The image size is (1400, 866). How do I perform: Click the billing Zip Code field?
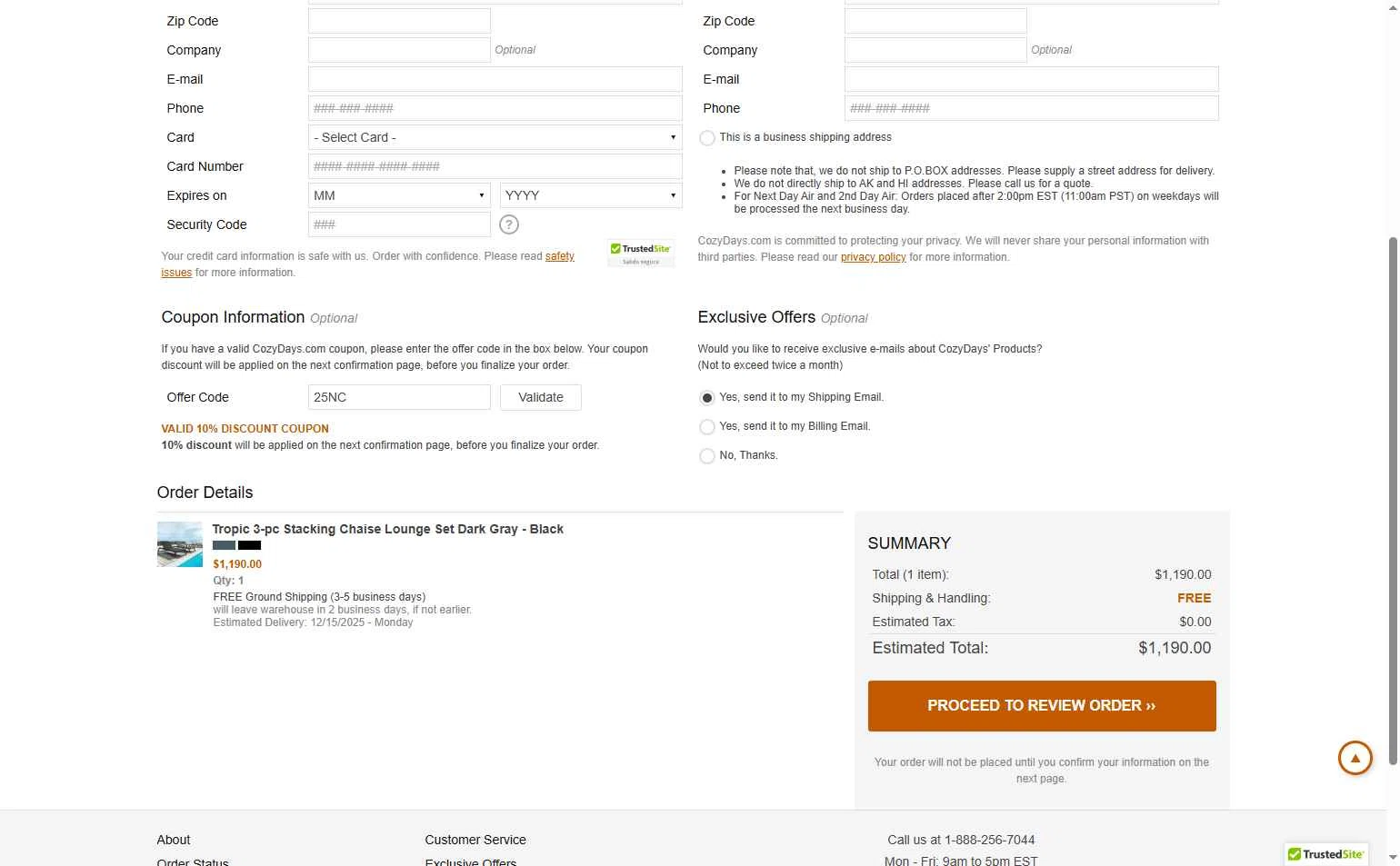399,21
